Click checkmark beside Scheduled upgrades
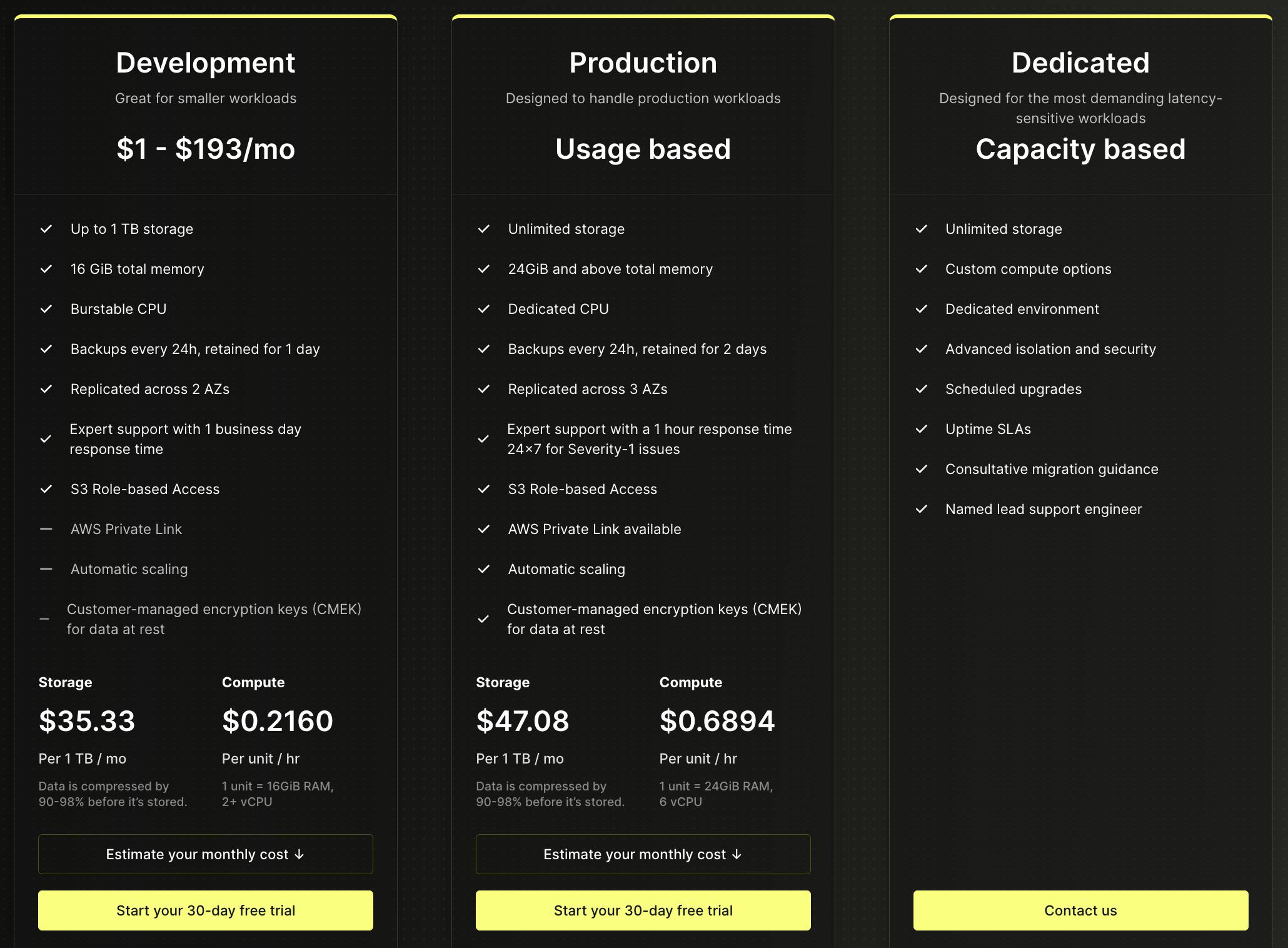 tap(922, 389)
